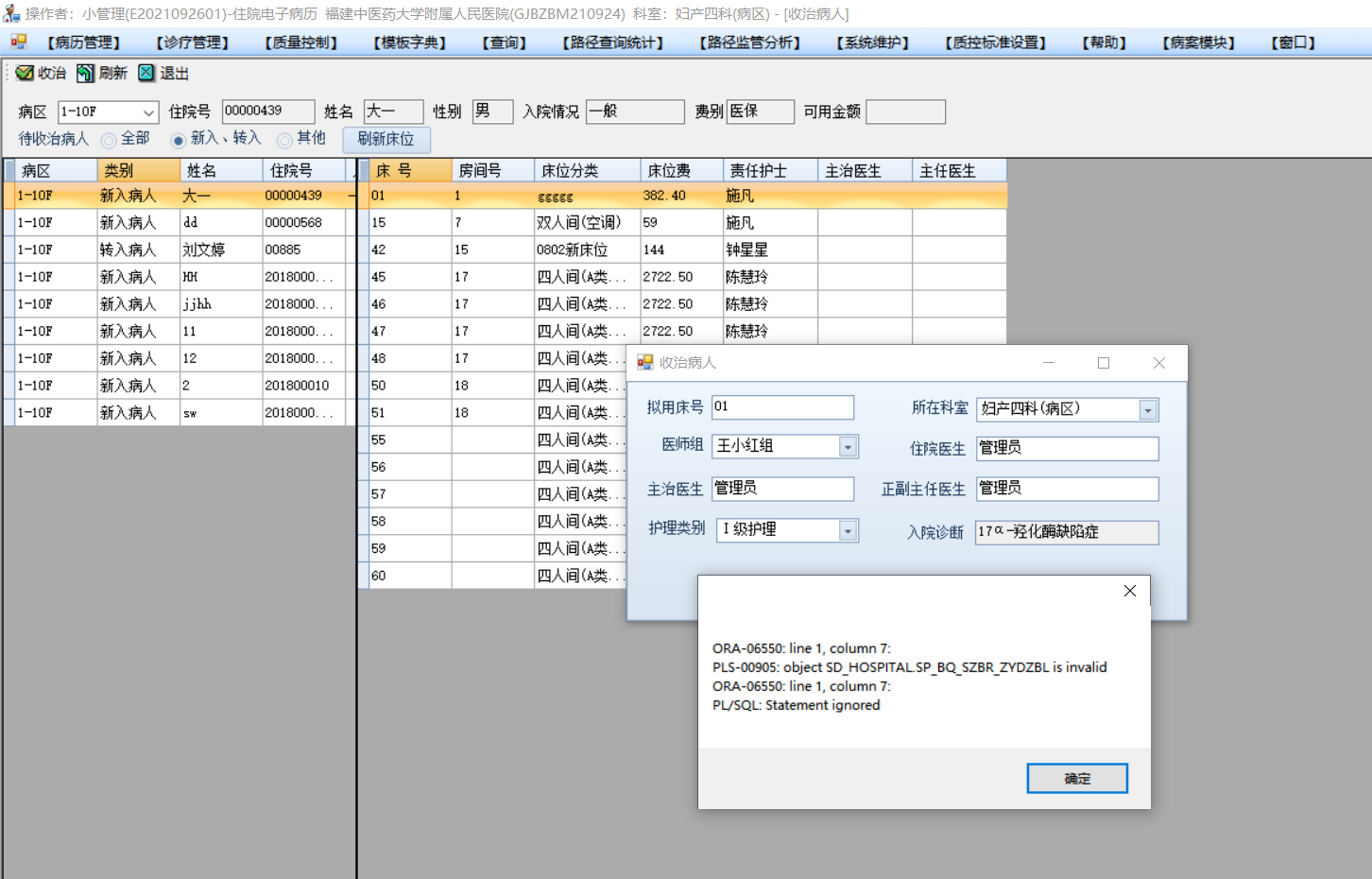Click the 房间号 column header
Viewport: 1372px width, 879px height.
(492, 170)
